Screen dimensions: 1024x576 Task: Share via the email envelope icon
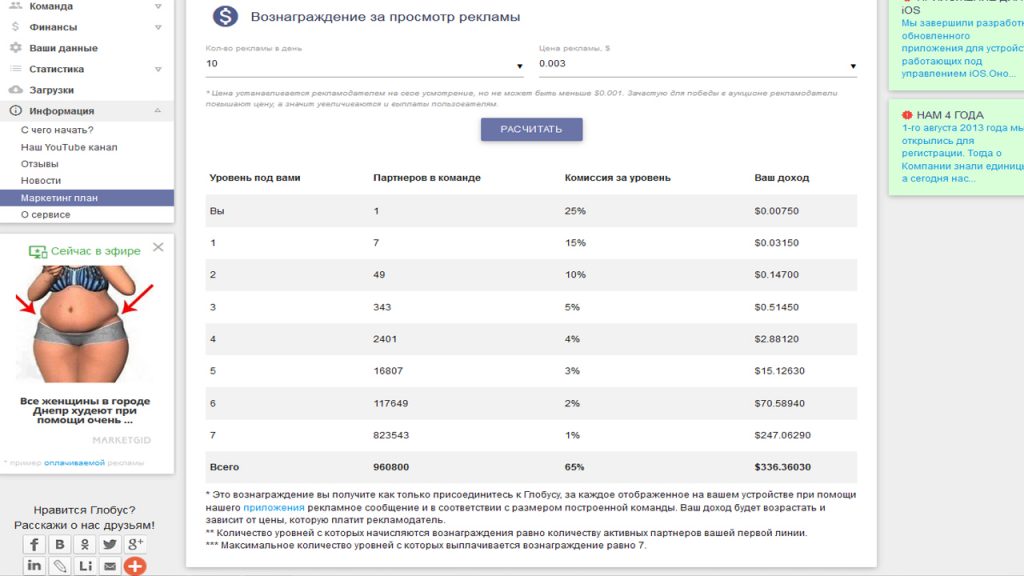click(110, 566)
